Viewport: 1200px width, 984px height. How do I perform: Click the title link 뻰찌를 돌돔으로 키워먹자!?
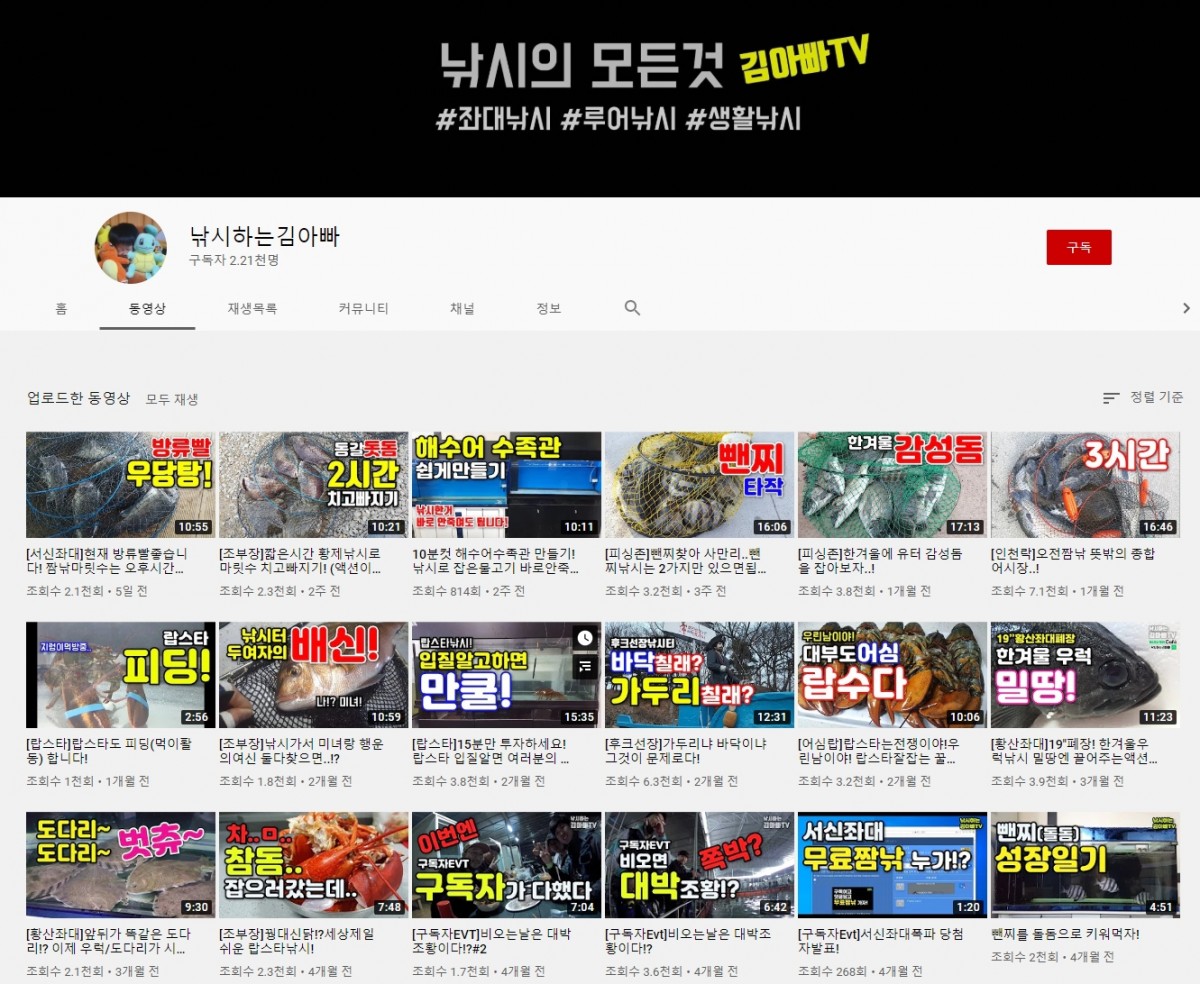[1065, 934]
